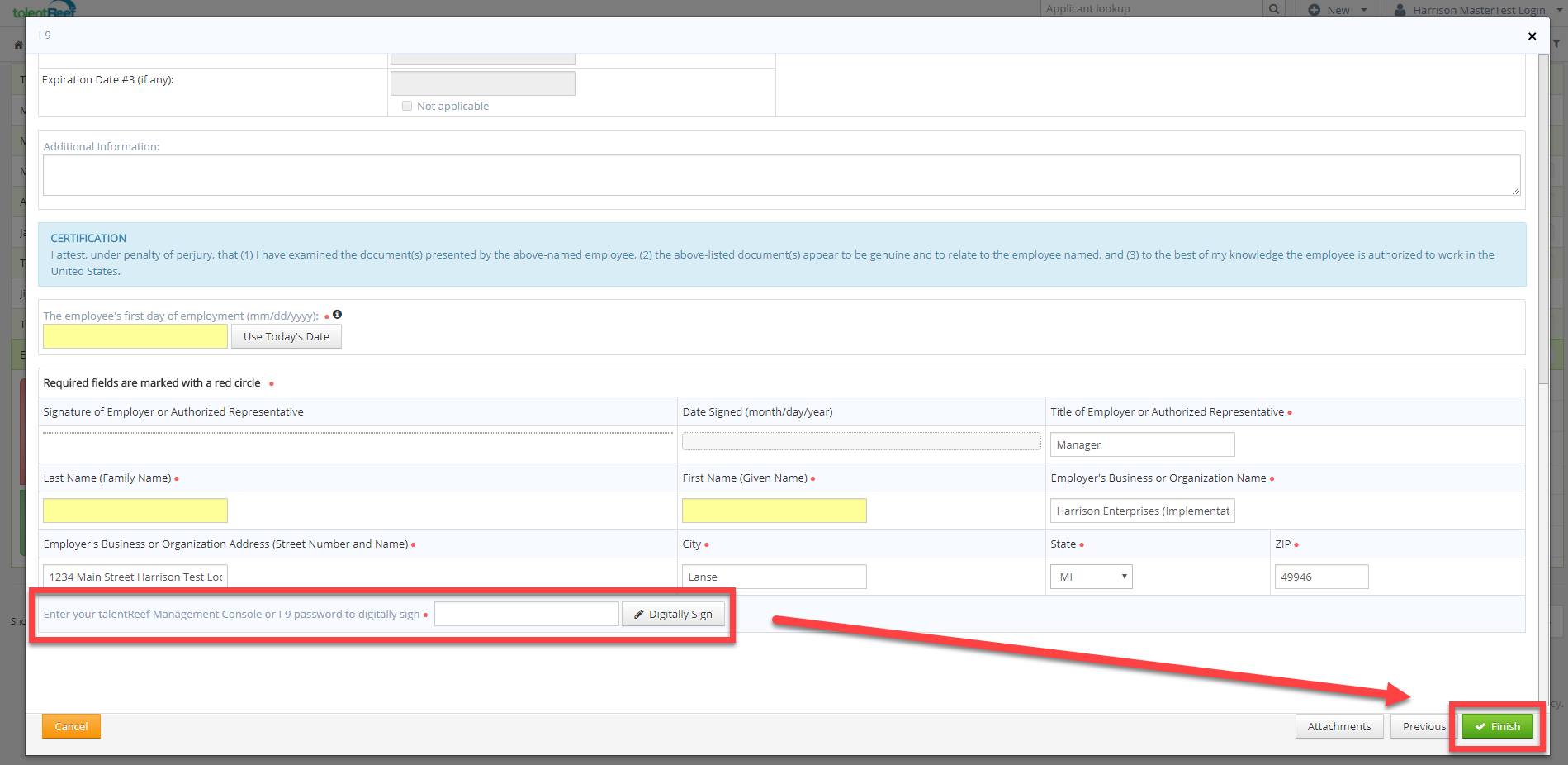Click the I-9 password input field
The height and width of the screenshot is (765, 1568).
coord(526,614)
